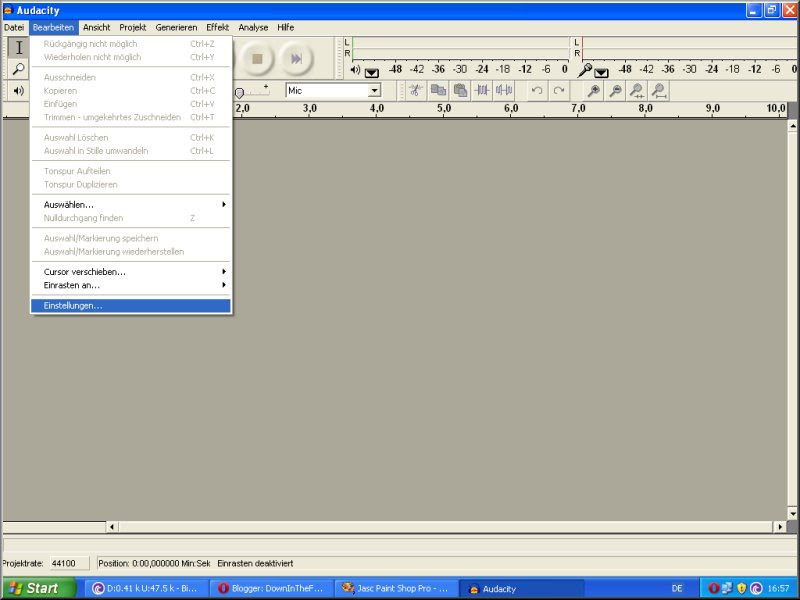
Task: Click the Silence selection icon
Action: tap(504, 91)
